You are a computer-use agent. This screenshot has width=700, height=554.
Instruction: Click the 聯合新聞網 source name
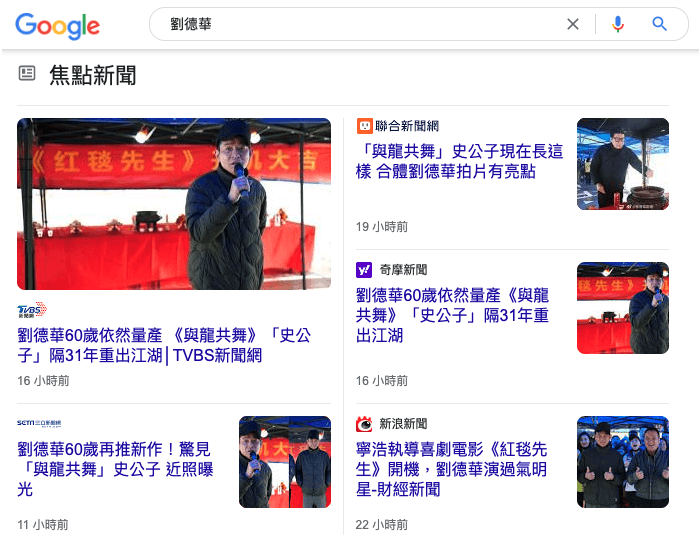(x=407, y=126)
